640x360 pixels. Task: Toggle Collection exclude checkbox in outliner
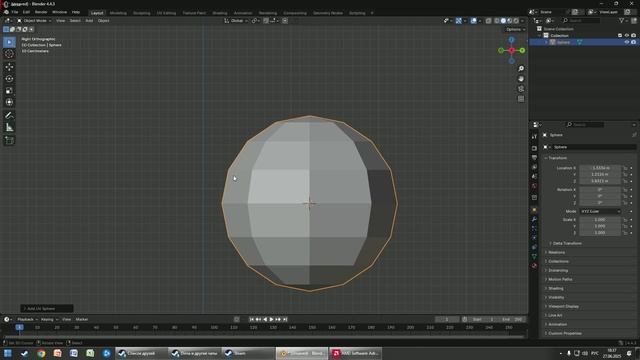coord(620,36)
